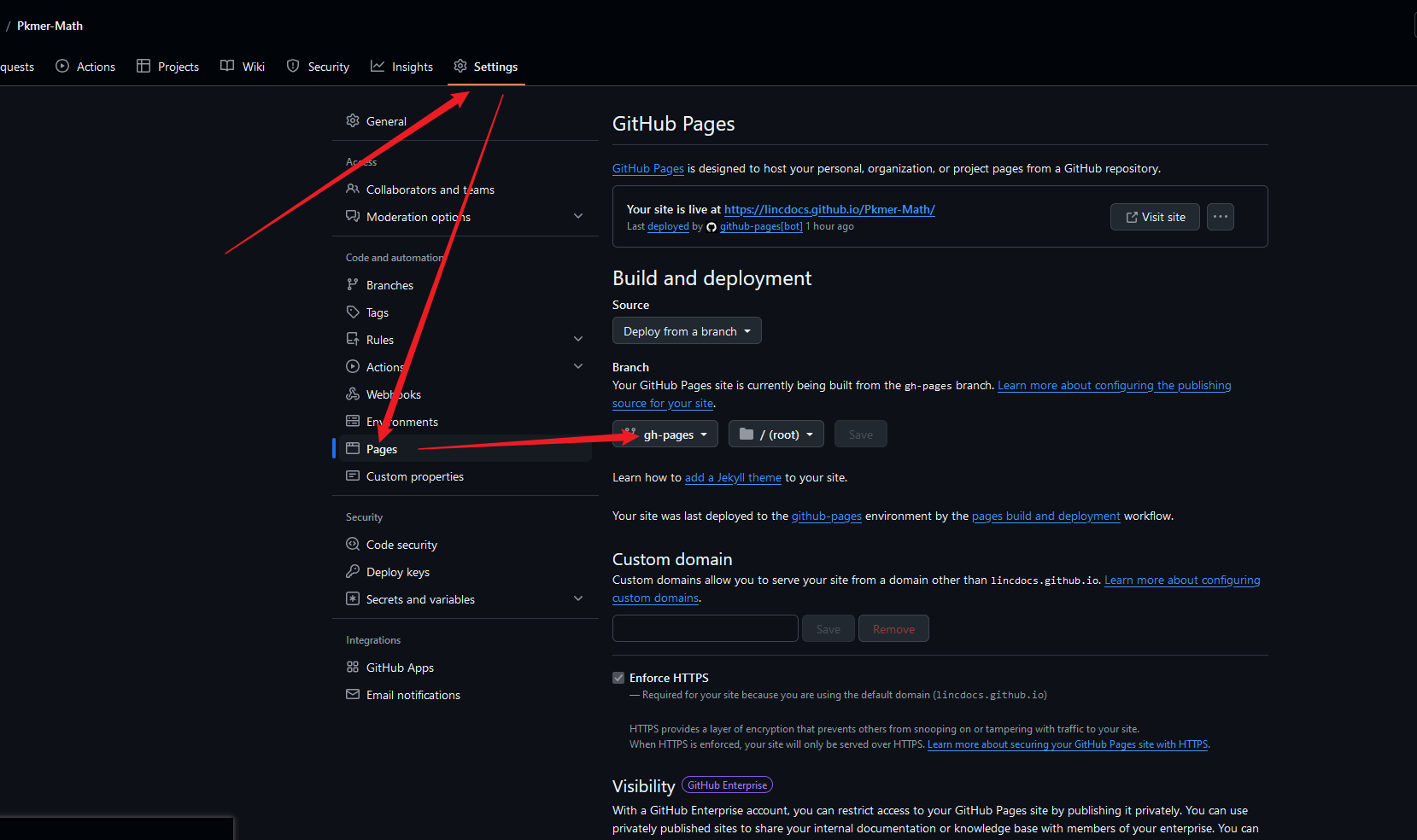Click the Pkmer-Math repository name
Viewport: 1417px width, 840px height.
tap(50, 26)
